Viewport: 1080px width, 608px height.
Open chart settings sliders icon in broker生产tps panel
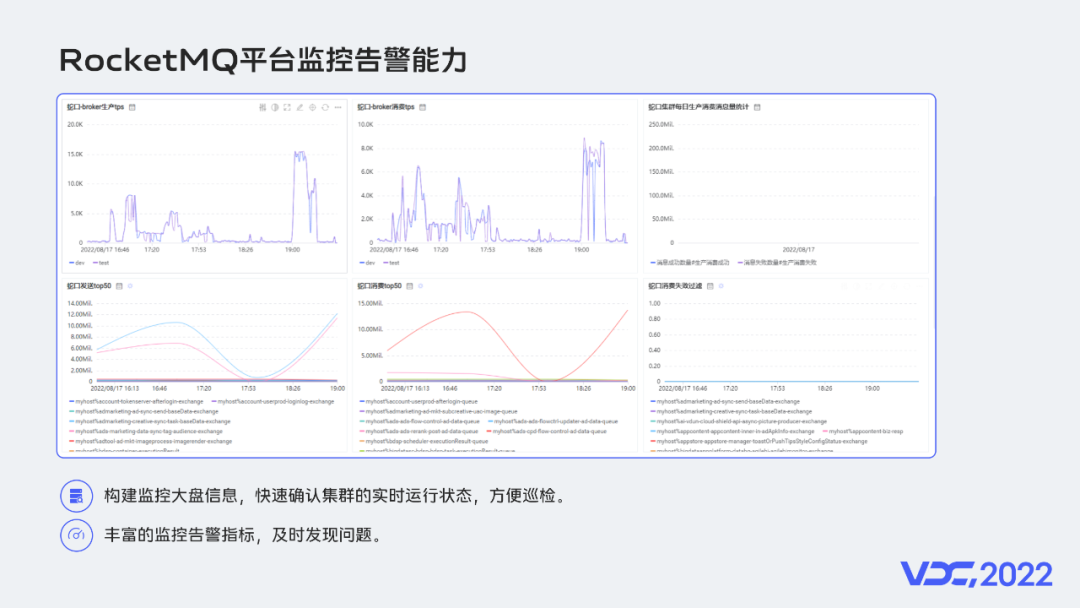(x=262, y=107)
